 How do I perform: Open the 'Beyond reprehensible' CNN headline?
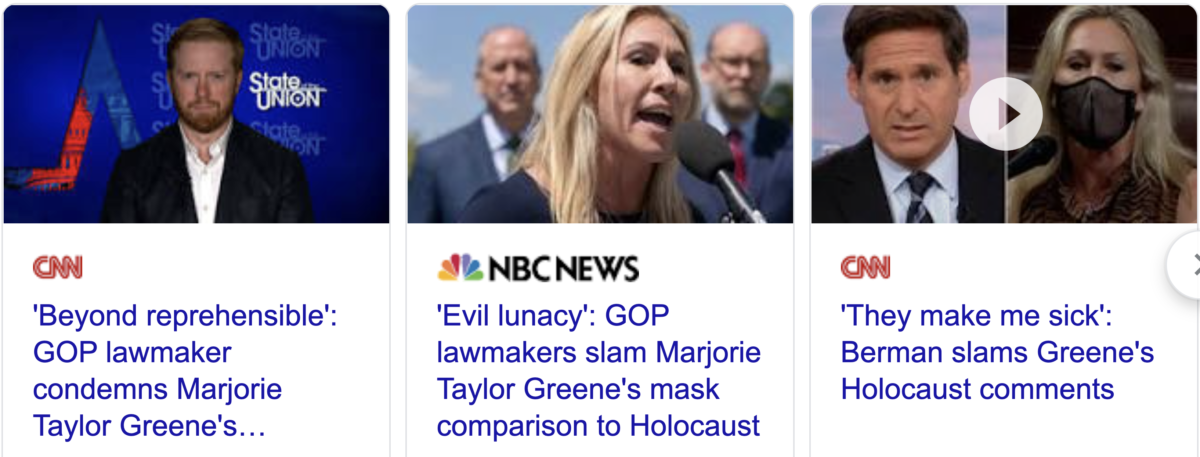(185, 372)
